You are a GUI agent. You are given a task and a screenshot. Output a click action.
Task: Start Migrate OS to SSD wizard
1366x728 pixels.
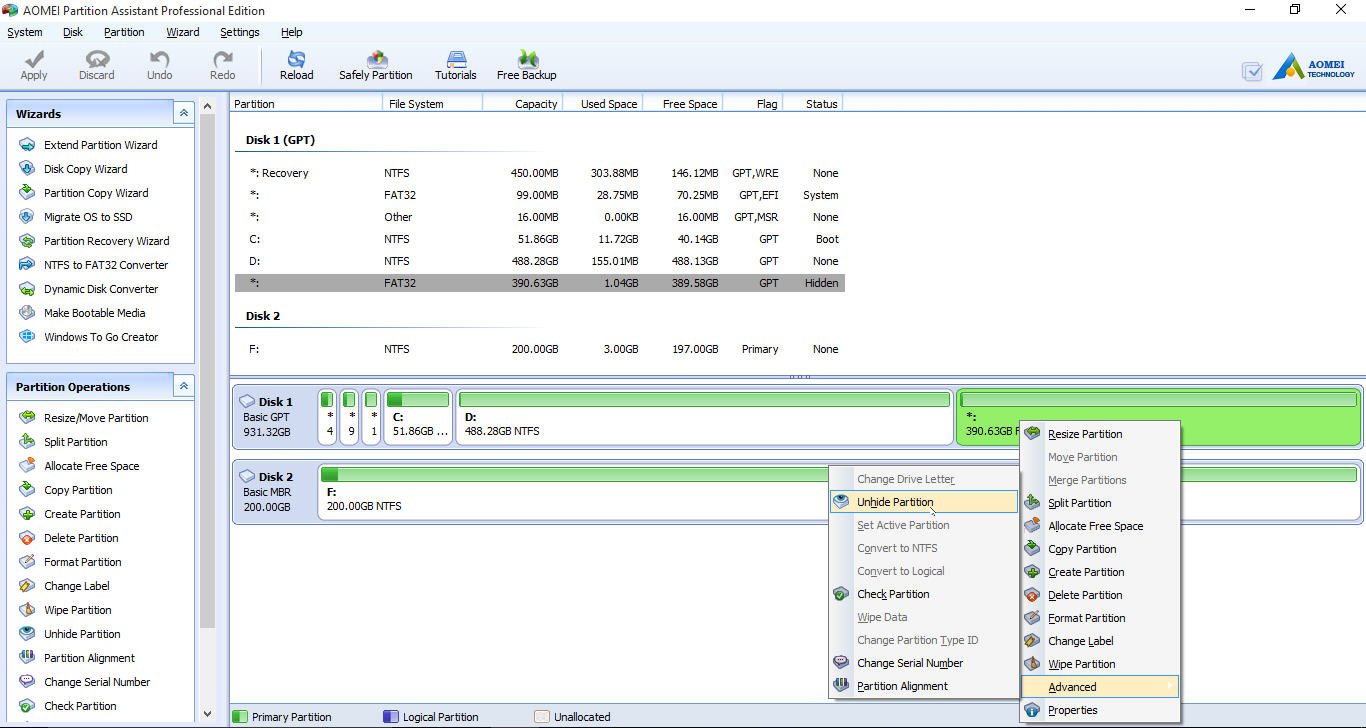[x=88, y=217]
